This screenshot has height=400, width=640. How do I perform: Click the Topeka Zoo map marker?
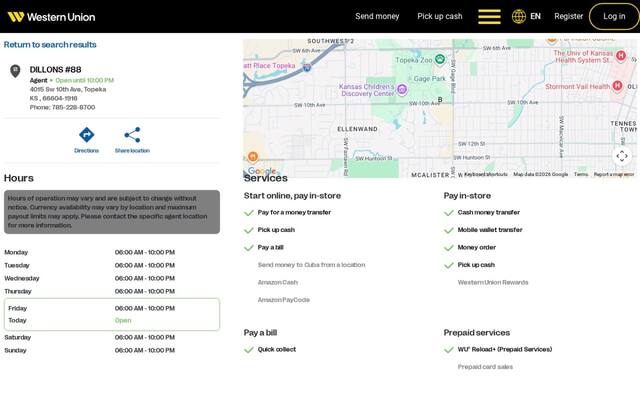tap(440, 60)
